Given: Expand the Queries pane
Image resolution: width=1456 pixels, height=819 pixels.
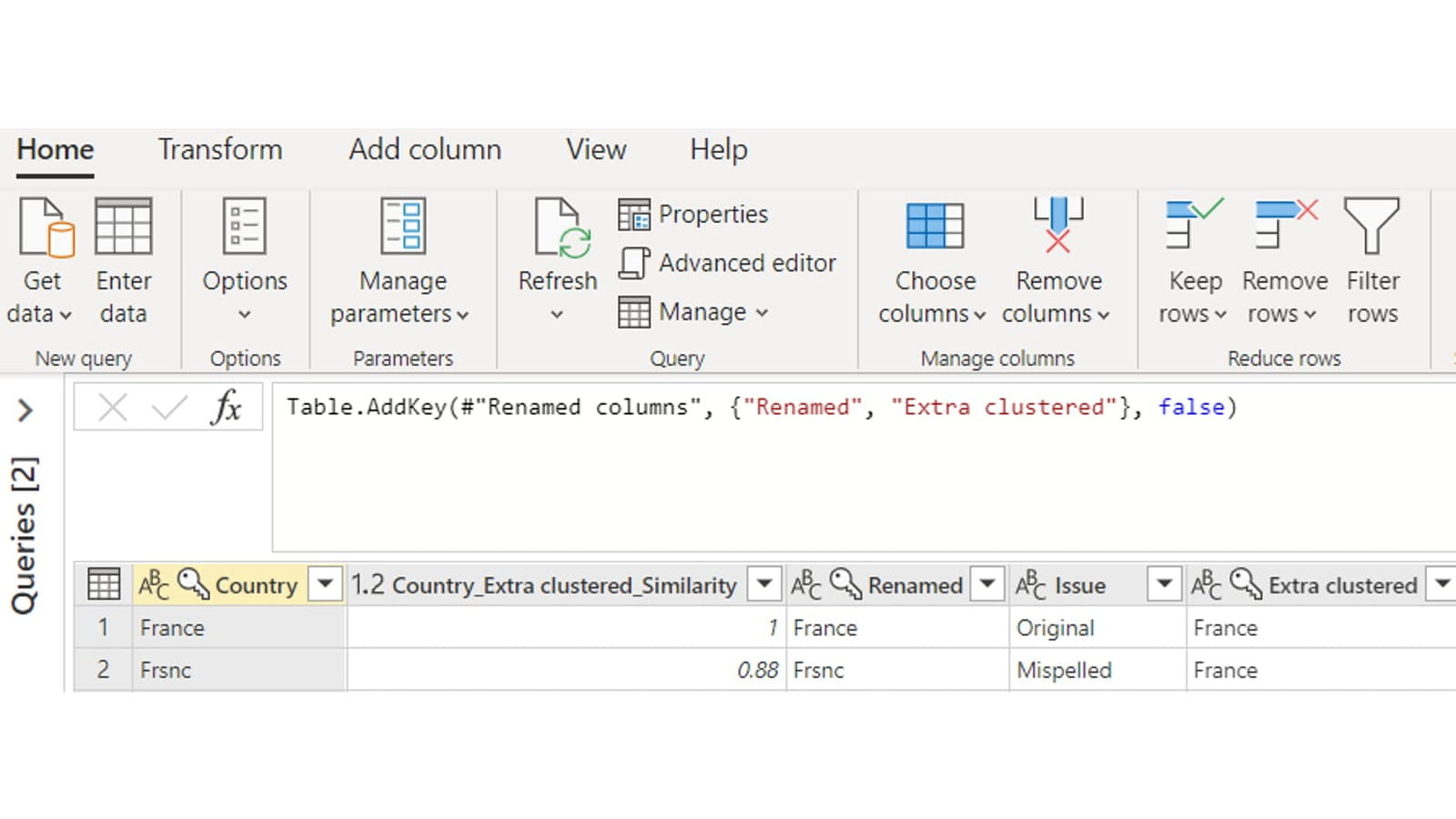Looking at the screenshot, I should click(25, 411).
